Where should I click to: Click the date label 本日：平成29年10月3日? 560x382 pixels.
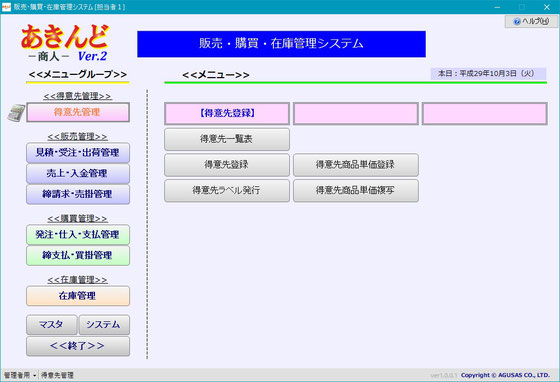pos(488,74)
